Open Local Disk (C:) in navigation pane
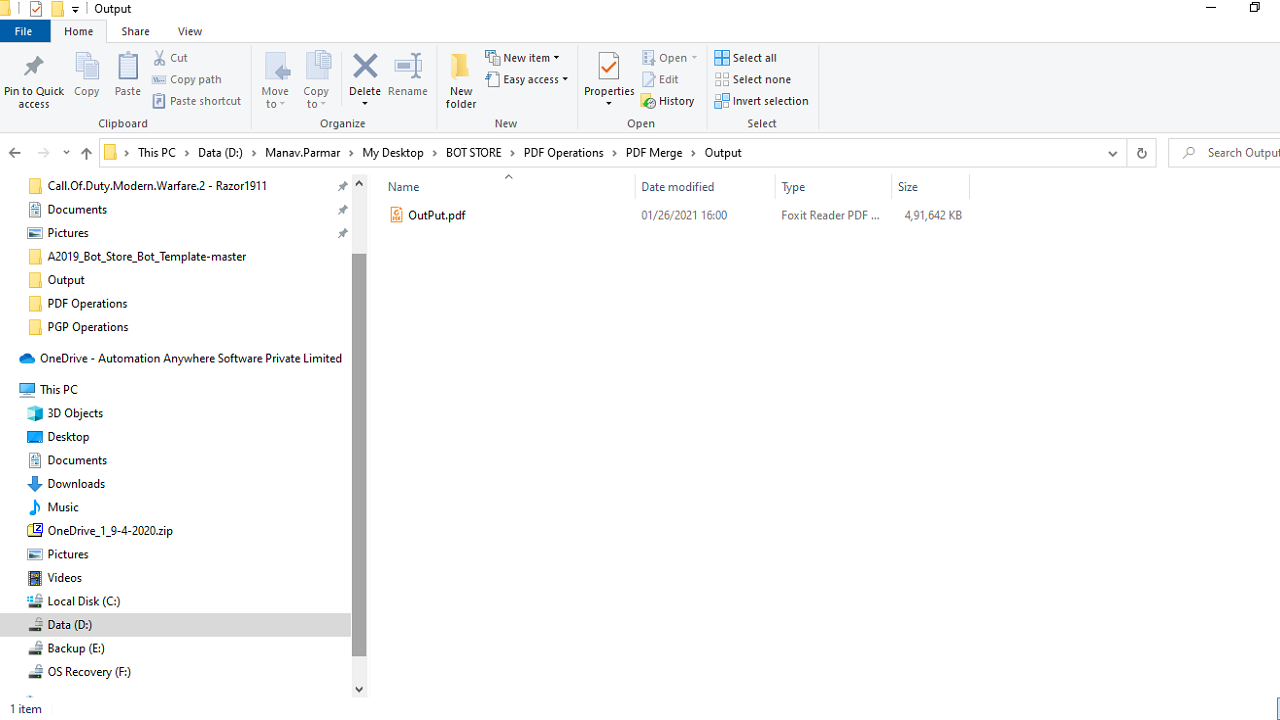Image resolution: width=1280 pixels, height=720 pixels. pos(83,601)
